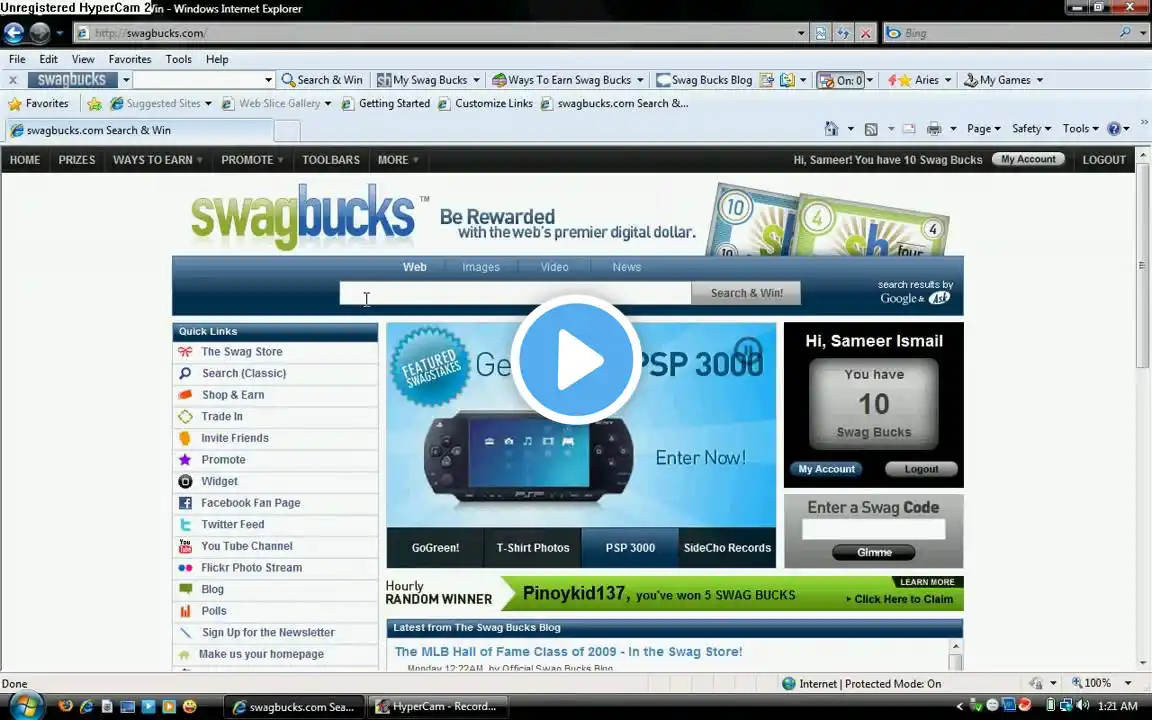
Task: Open Firefox from the quick launch bar
Action: (x=65, y=706)
